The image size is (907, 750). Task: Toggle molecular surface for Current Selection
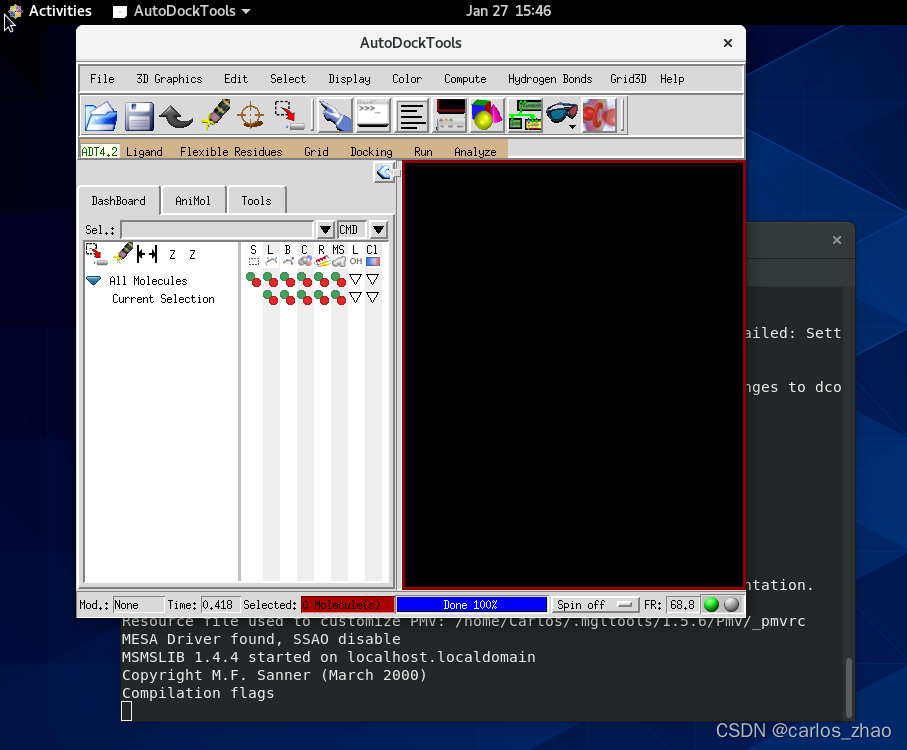(338, 298)
